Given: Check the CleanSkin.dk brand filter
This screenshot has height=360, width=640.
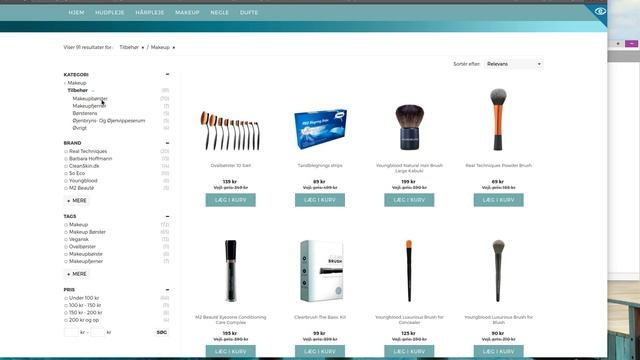Looking at the screenshot, I should pyautogui.click(x=66, y=166).
